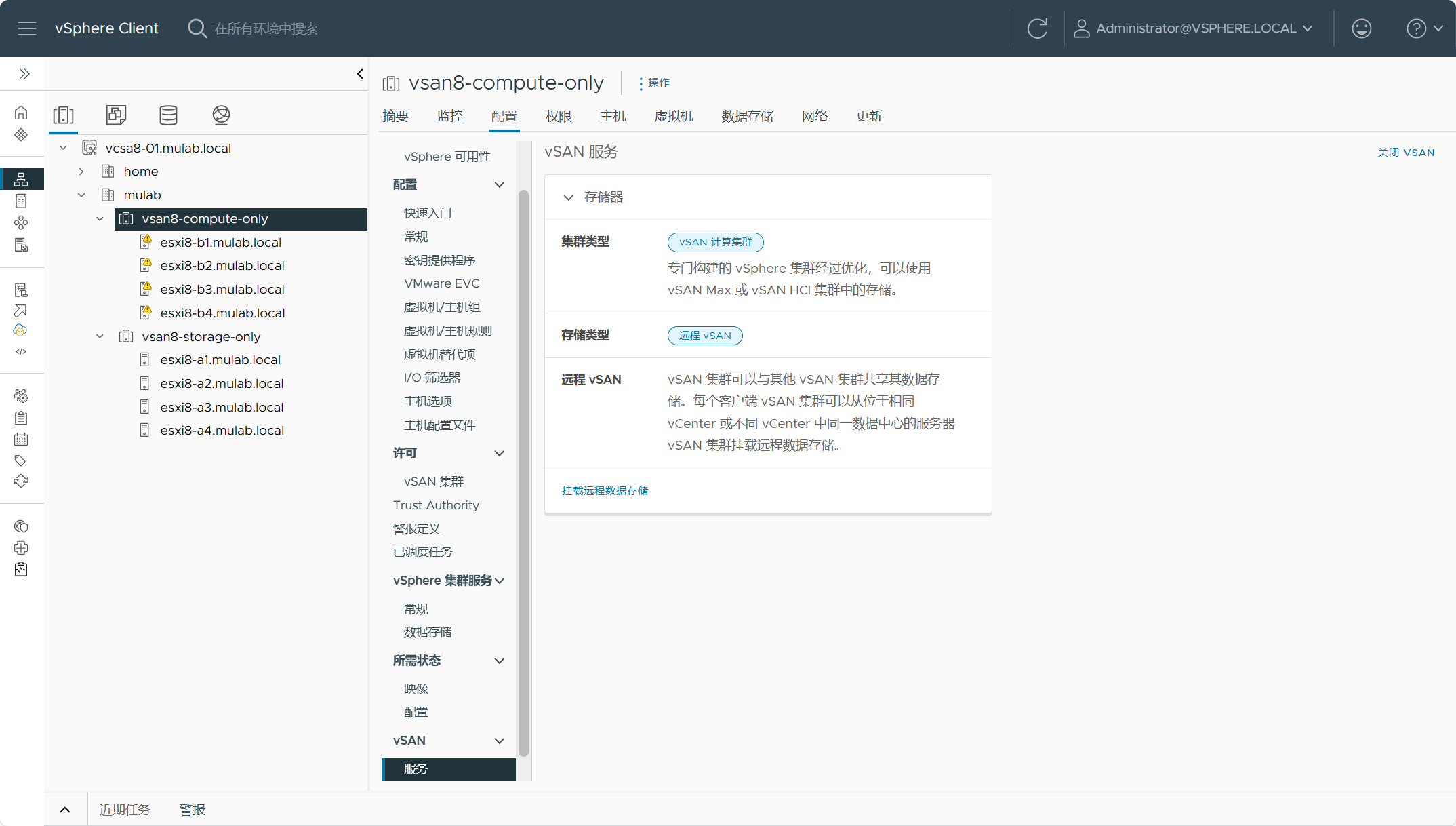Open the plus-cross sidebar icon

pos(21,548)
